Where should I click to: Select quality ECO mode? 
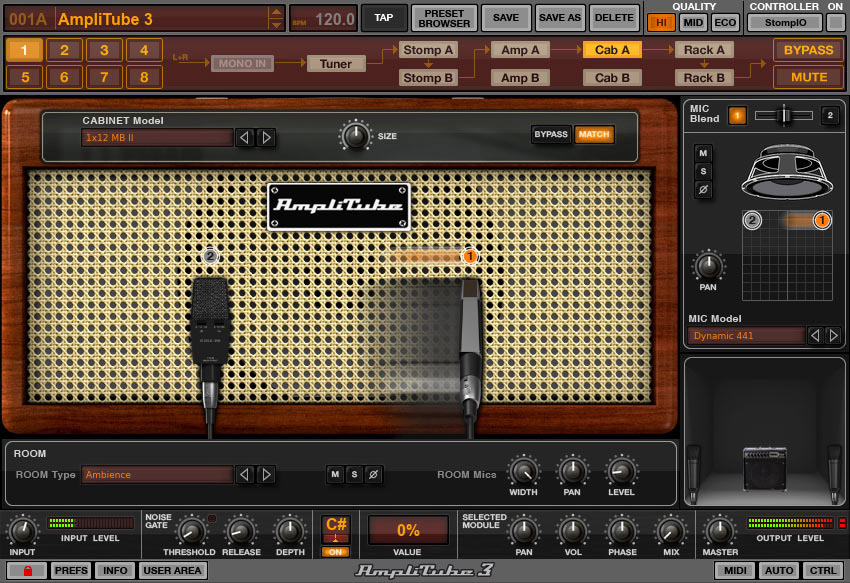coord(725,22)
